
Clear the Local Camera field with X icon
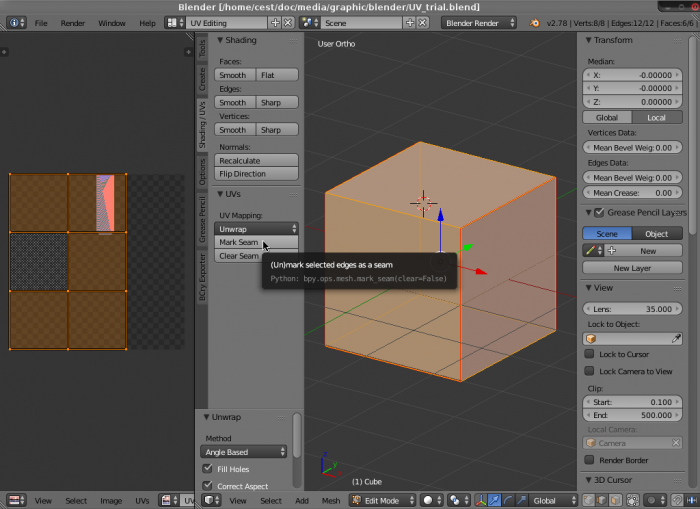(x=677, y=442)
